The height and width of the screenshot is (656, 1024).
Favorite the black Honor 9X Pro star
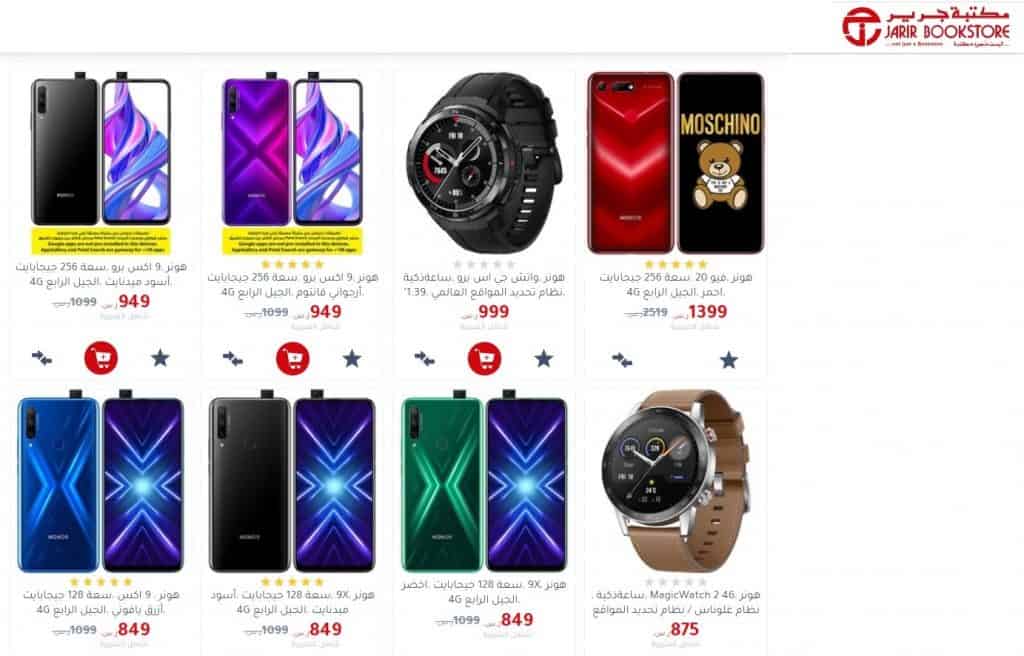(160, 358)
